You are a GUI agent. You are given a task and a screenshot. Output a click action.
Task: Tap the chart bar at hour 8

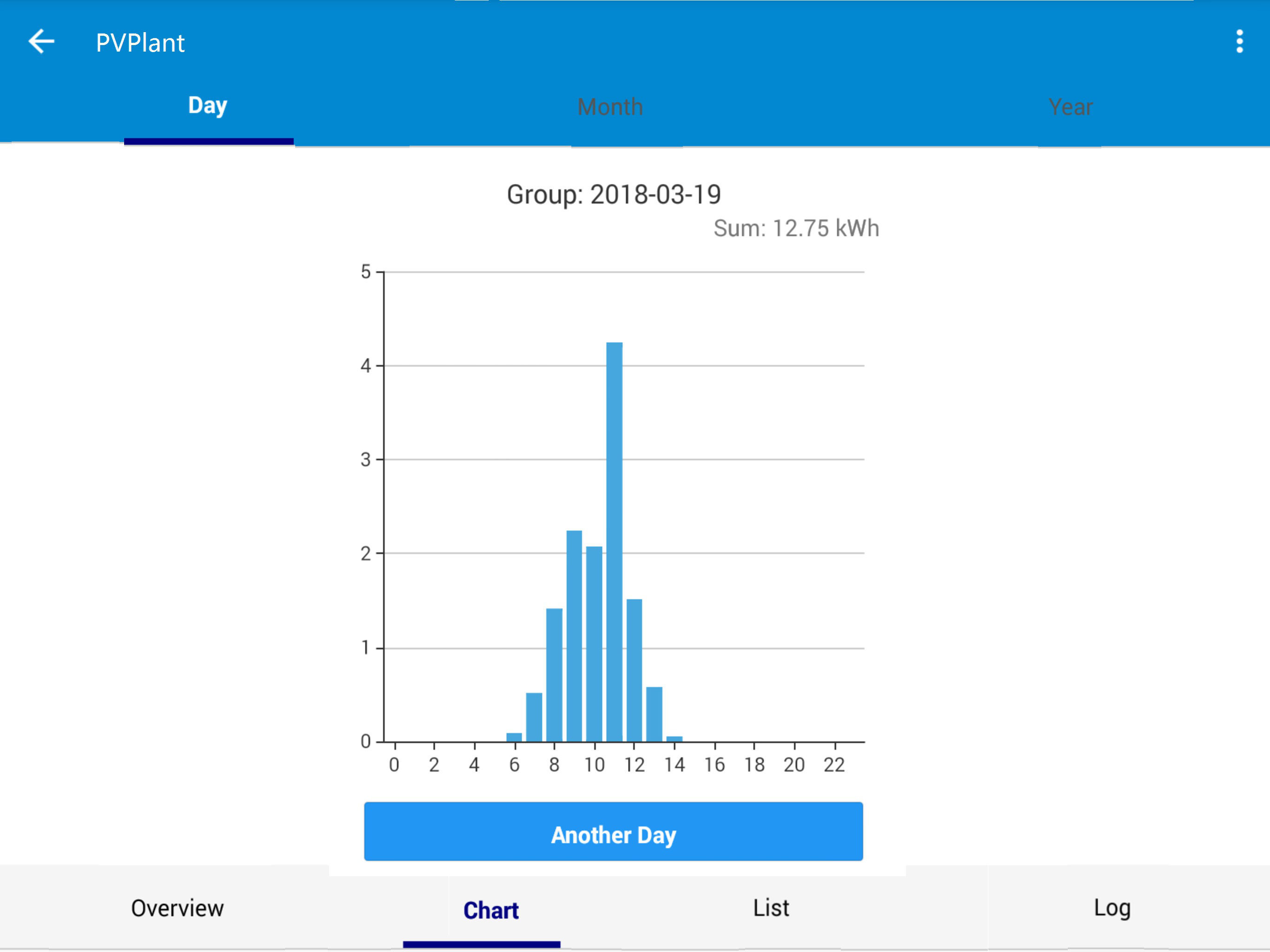[x=554, y=674]
